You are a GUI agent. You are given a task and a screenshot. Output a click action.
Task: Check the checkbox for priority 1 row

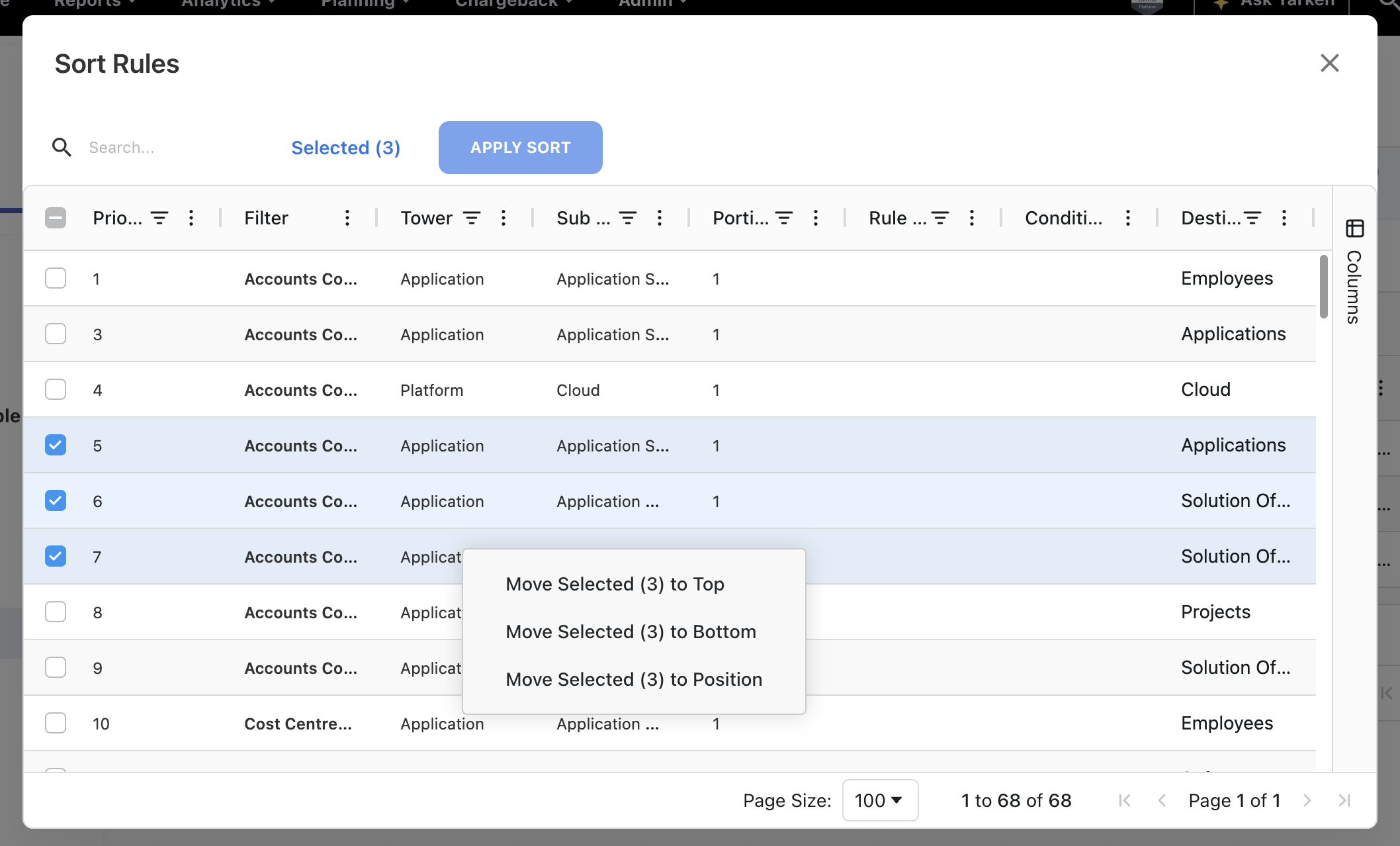[x=56, y=278]
